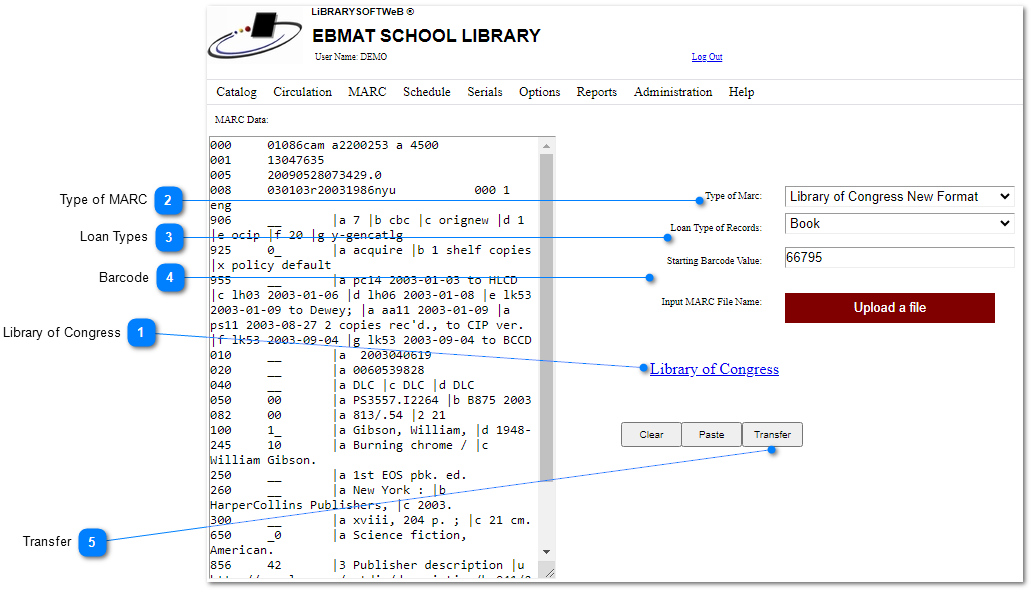The width and height of the screenshot is (1033, 592).
Task: Click numbered callout badge 1
Action: [141, 333]
